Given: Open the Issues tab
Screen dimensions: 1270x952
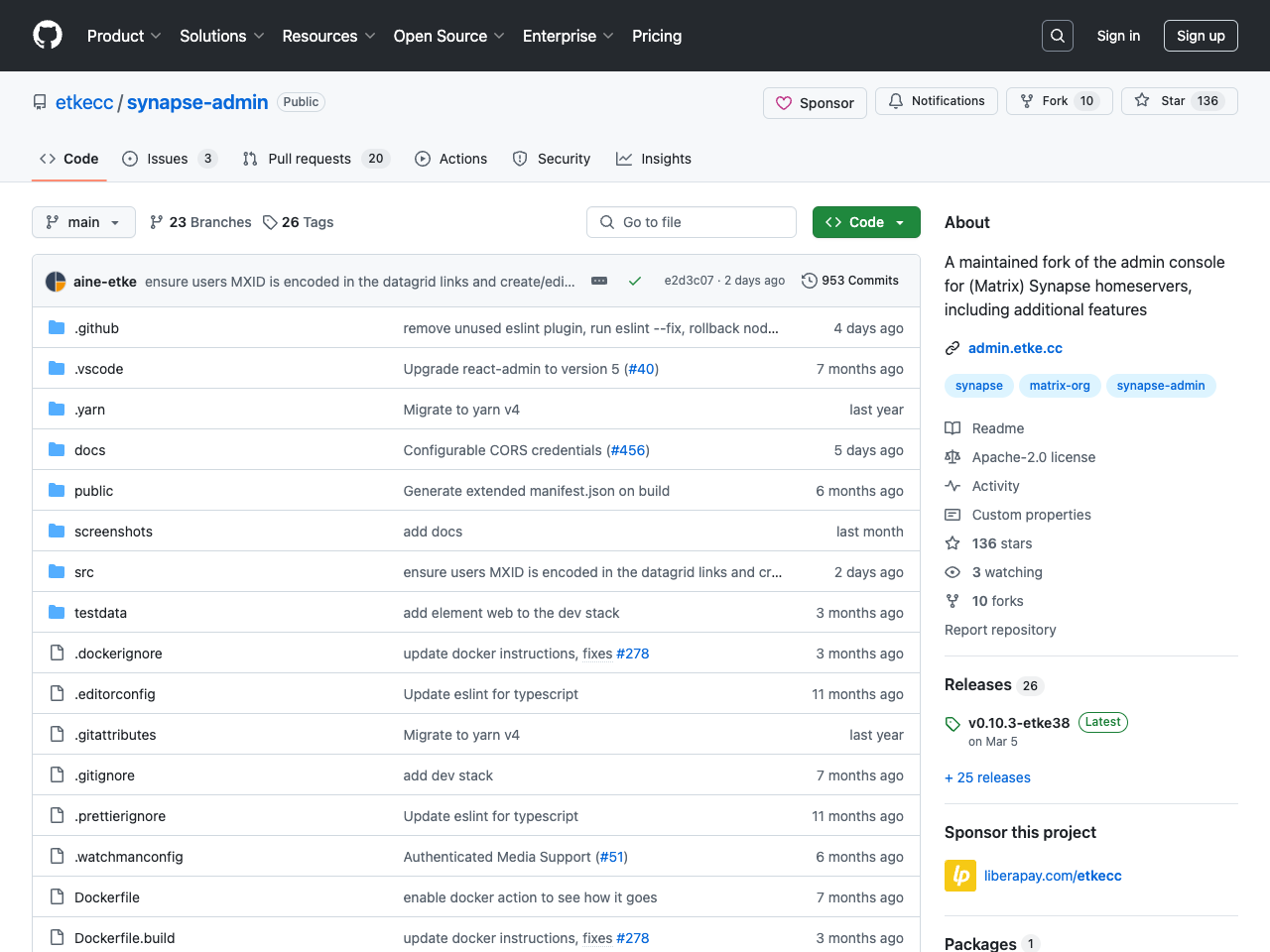Looking at the screenshot, I should tap(170, 159).
